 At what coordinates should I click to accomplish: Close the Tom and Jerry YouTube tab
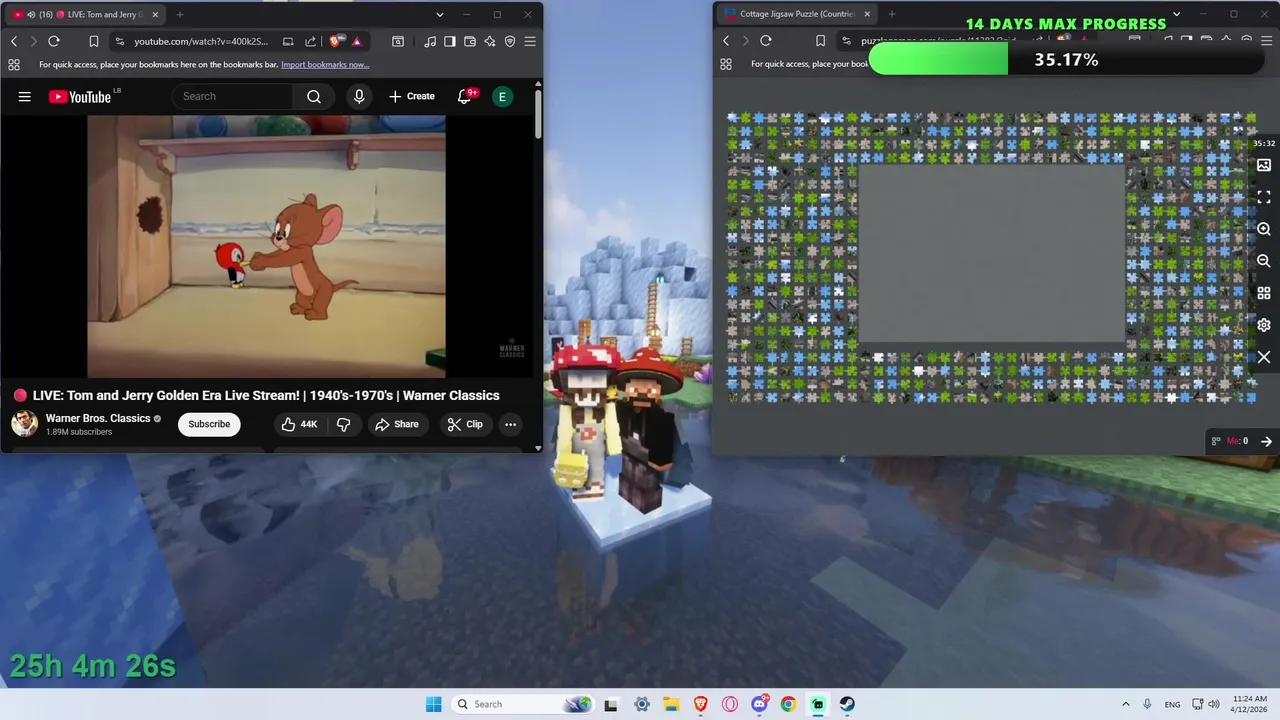click(x=154, y=15)
